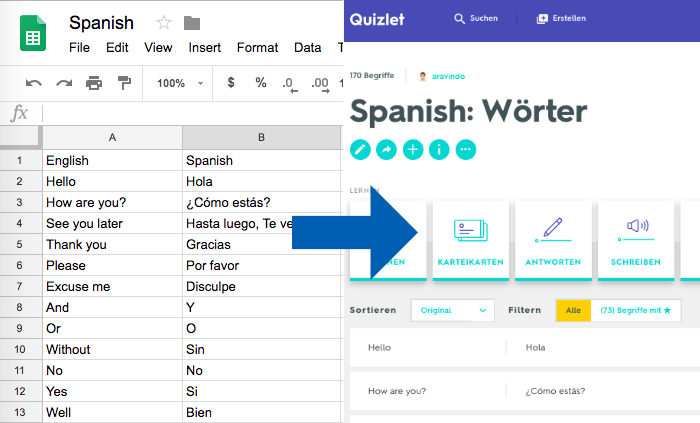Select cell See you later

(112, 223)
